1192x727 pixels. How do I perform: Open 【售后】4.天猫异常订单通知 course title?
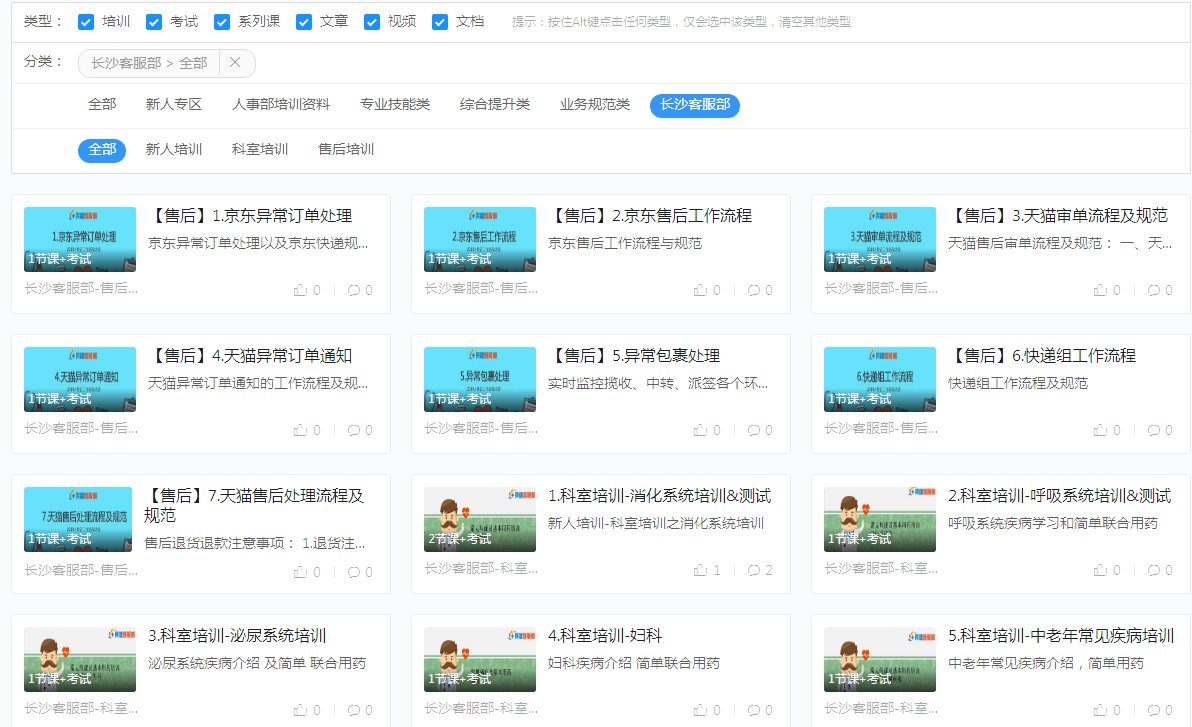click(250, 356)
